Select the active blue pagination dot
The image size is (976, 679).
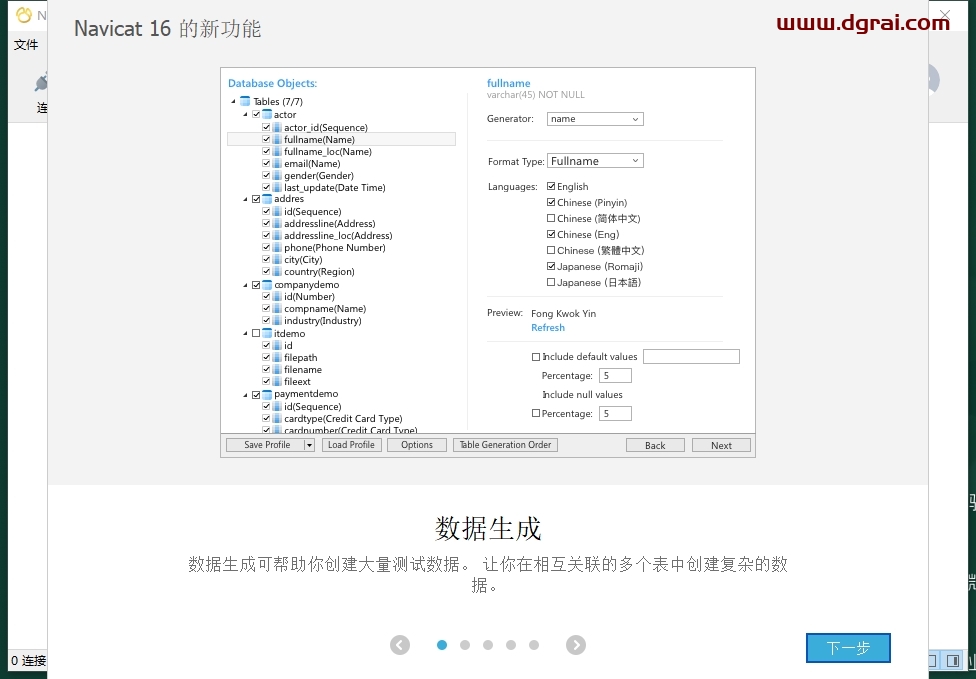(x=442, y=645)
